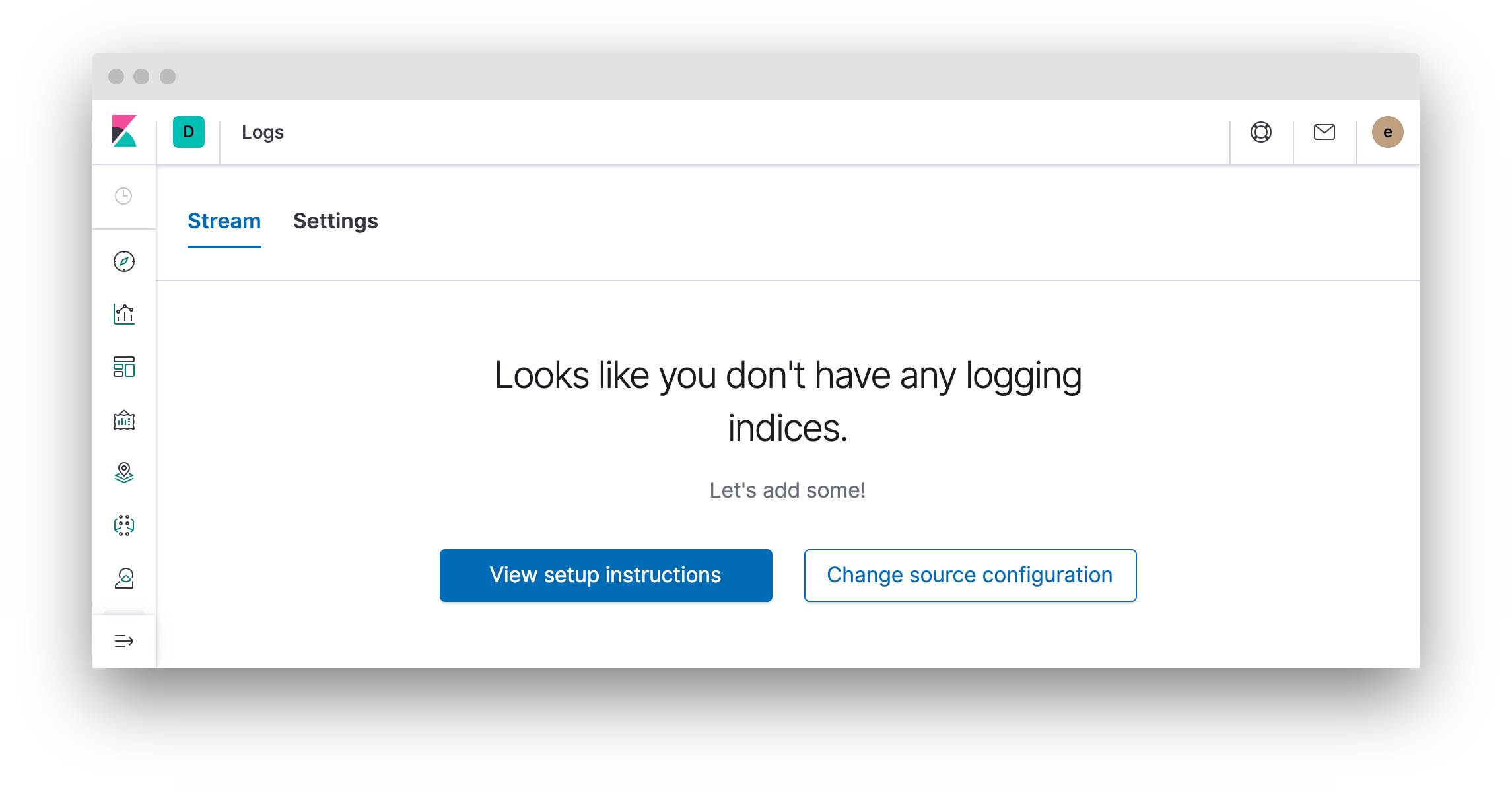Switch to the Stream tab
1512x800 pixels.
(x=224, y=221)
